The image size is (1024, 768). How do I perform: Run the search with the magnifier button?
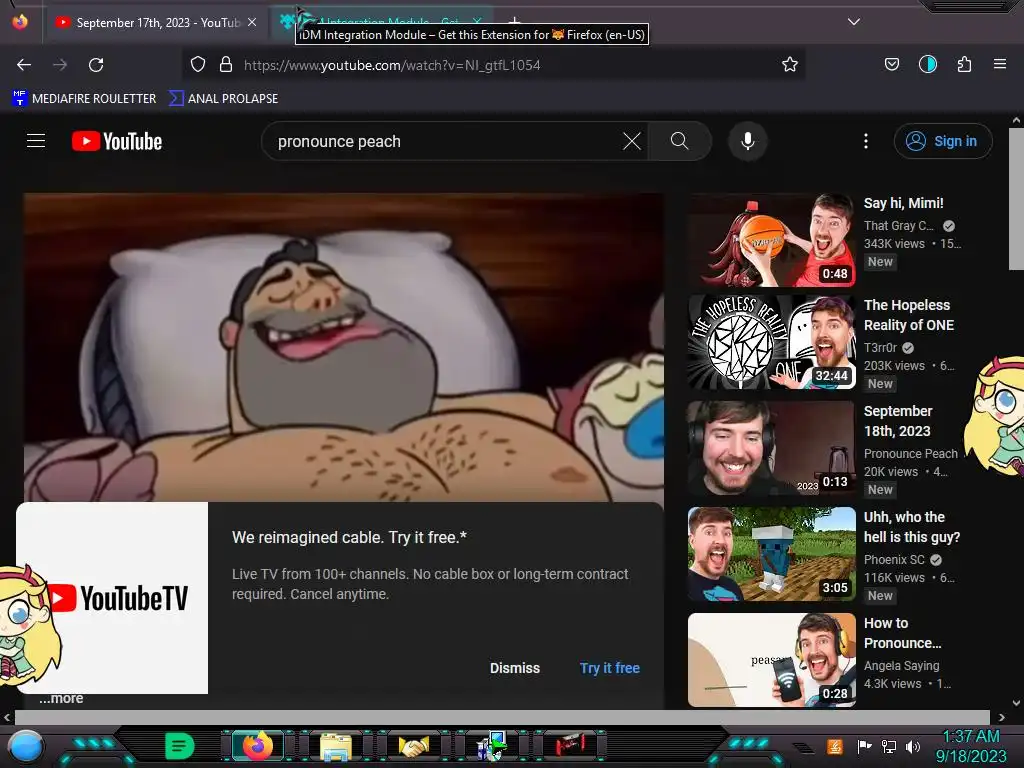pyautogui.click(x=679, y=141)
